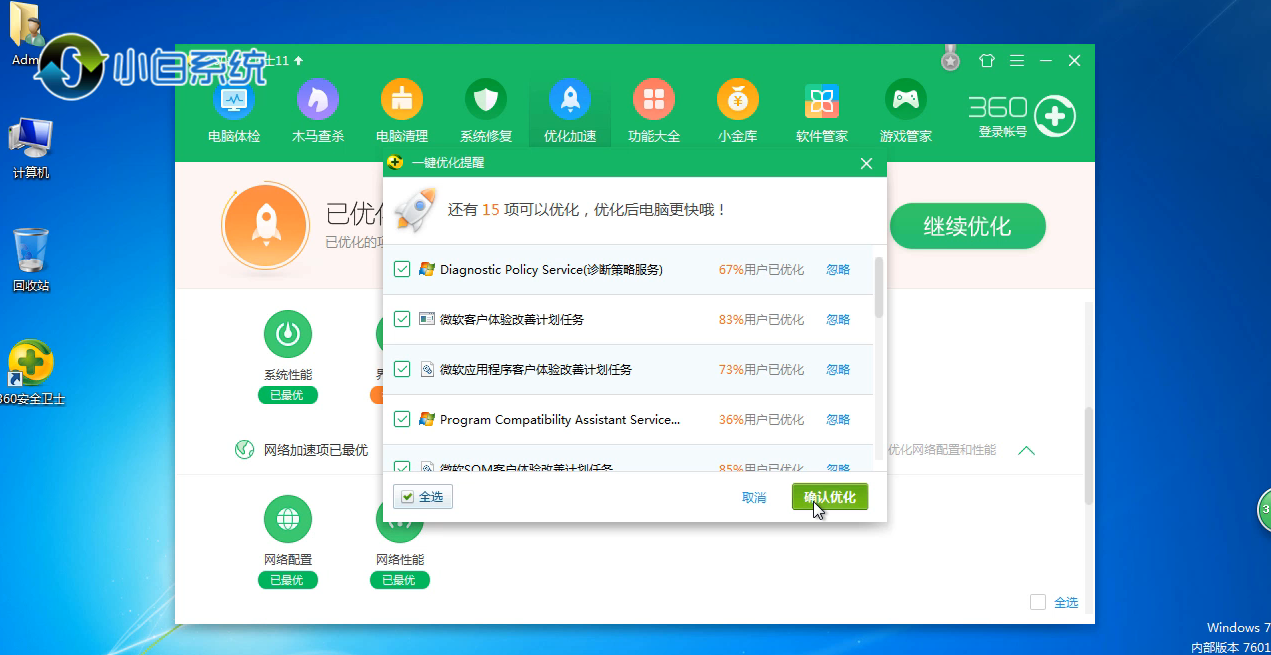Viewport: 1271px width, 655px height.
Task: Collapse the 网络加速 section chevron
Action: point(1026,450)
